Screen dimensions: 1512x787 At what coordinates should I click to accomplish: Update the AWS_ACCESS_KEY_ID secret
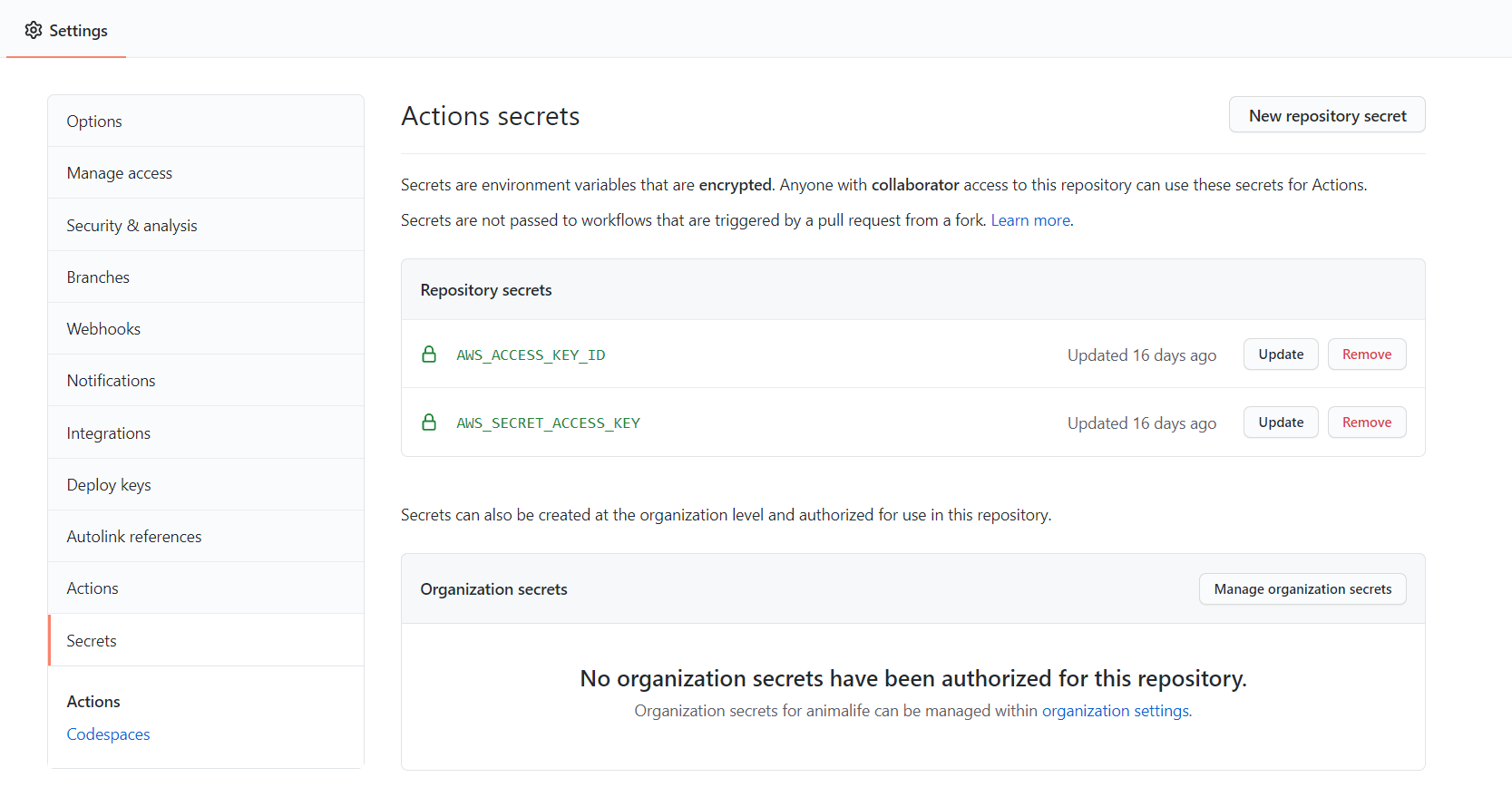[1281, 355]
